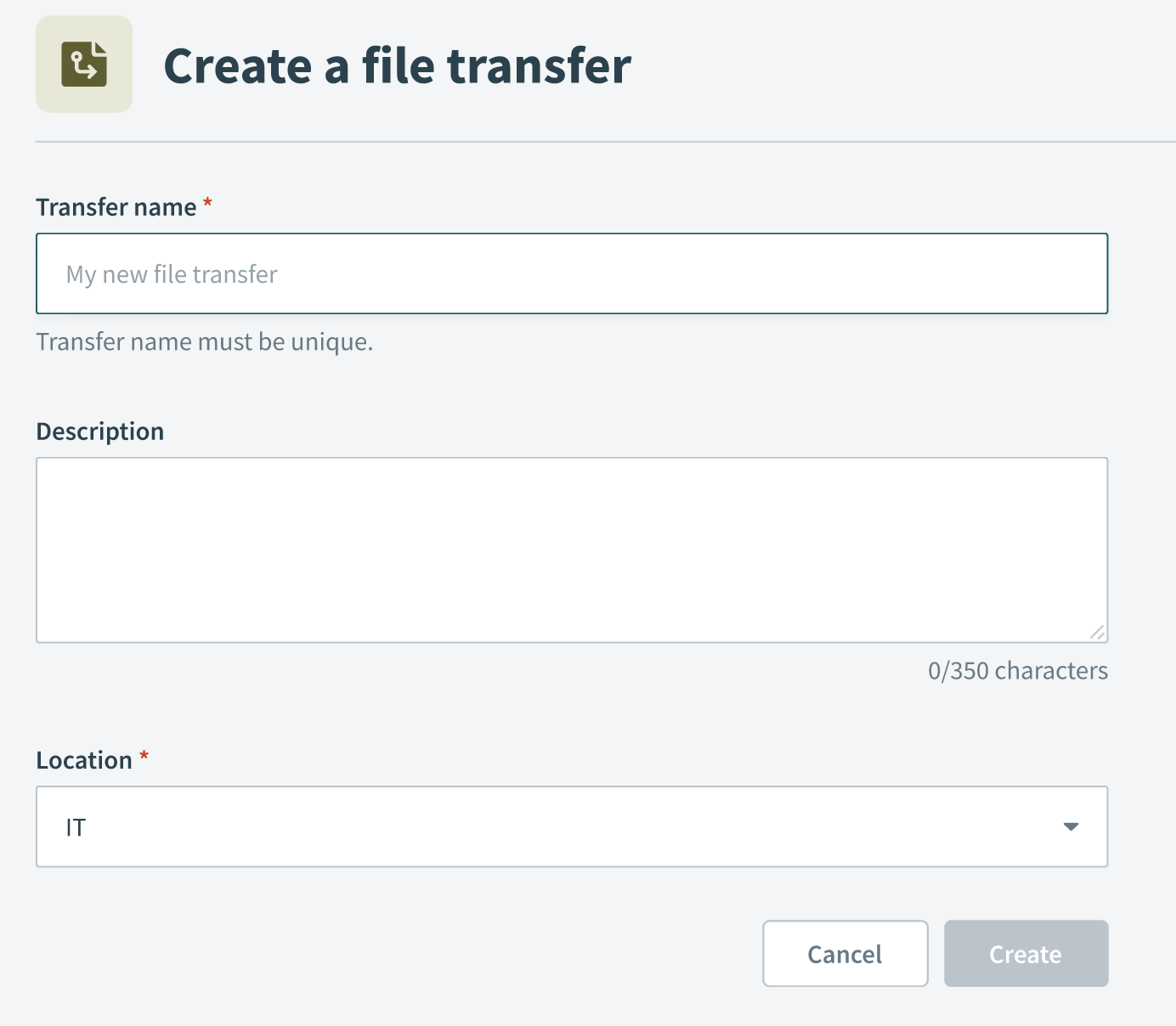Click the red asterisk beside Transfer name

tap(207, 204)
